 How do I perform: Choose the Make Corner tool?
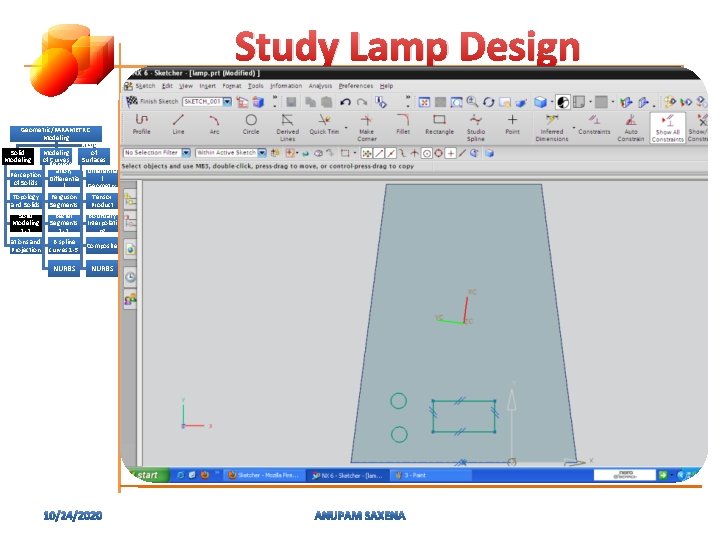(366, 127)
